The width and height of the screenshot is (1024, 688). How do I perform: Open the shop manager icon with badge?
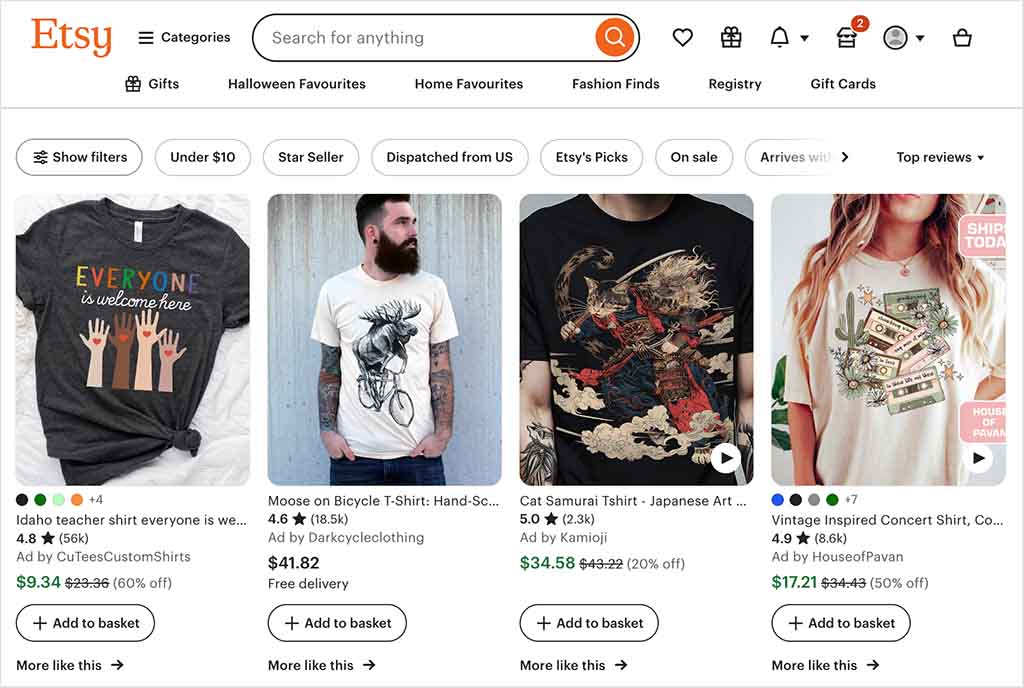(846, 38)
